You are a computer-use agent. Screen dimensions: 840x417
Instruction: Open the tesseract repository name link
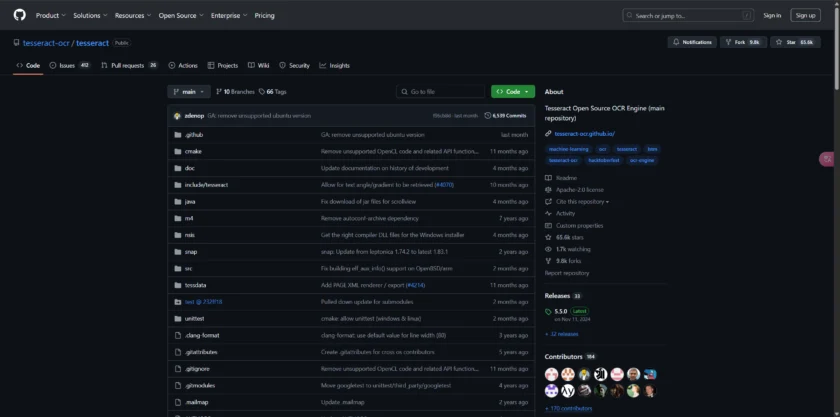92,43
